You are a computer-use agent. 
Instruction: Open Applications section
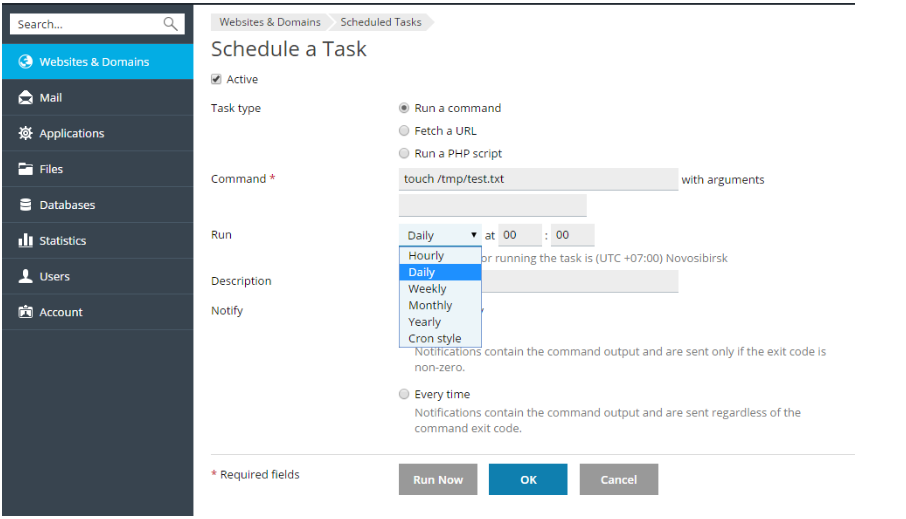coord(98,133)
